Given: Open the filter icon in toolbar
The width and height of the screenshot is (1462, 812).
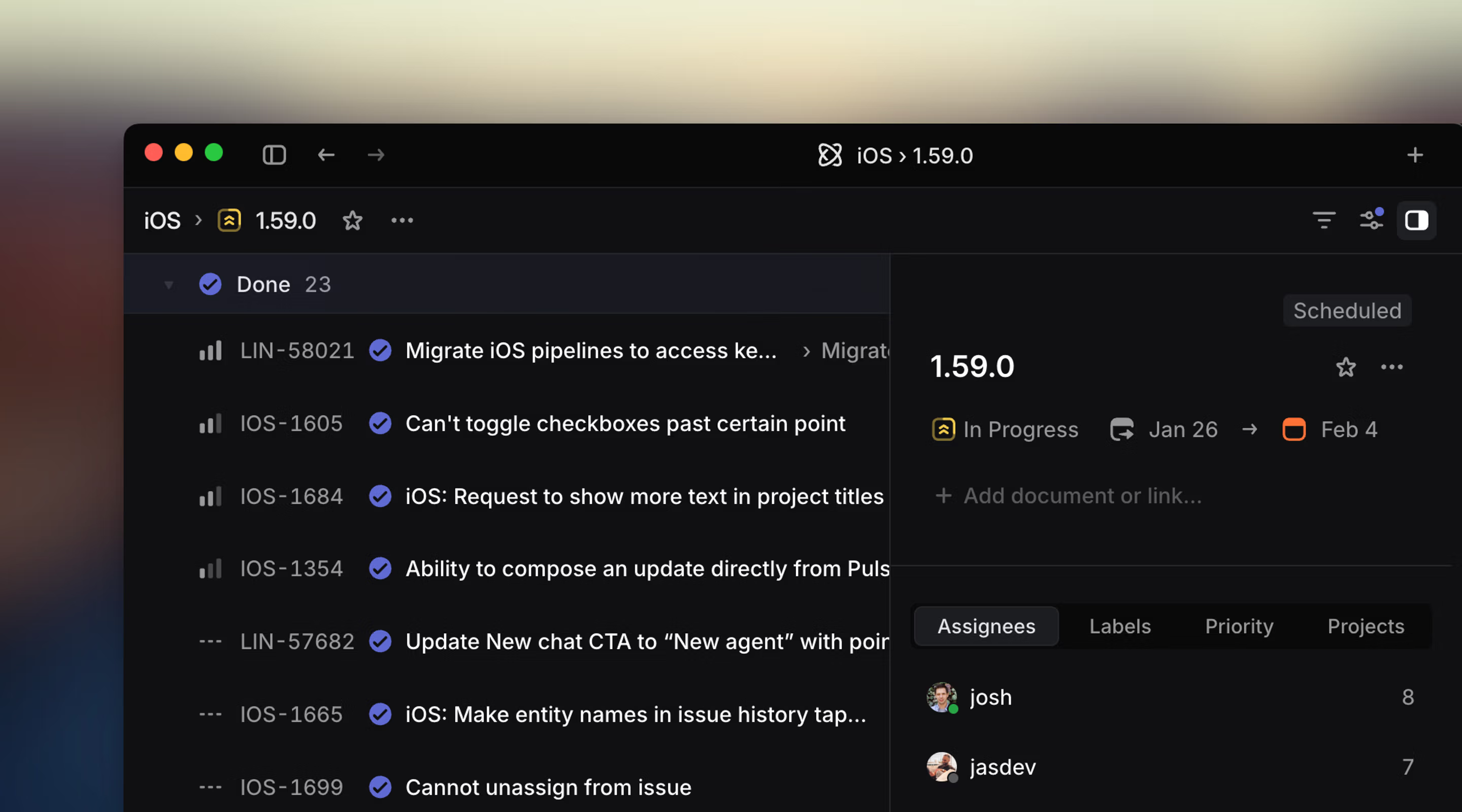Looking at the screenshot, I should [1323, 220].
